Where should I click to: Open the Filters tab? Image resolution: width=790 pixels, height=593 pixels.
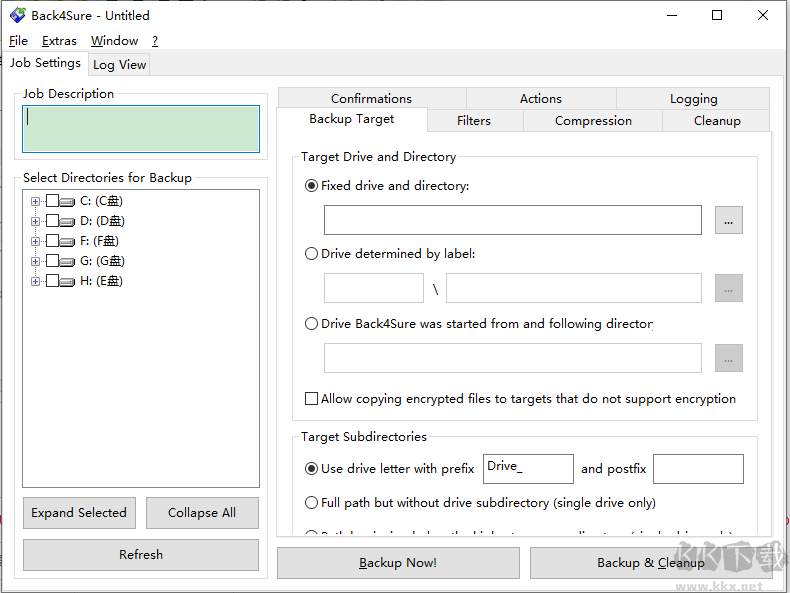coord(474,120)
